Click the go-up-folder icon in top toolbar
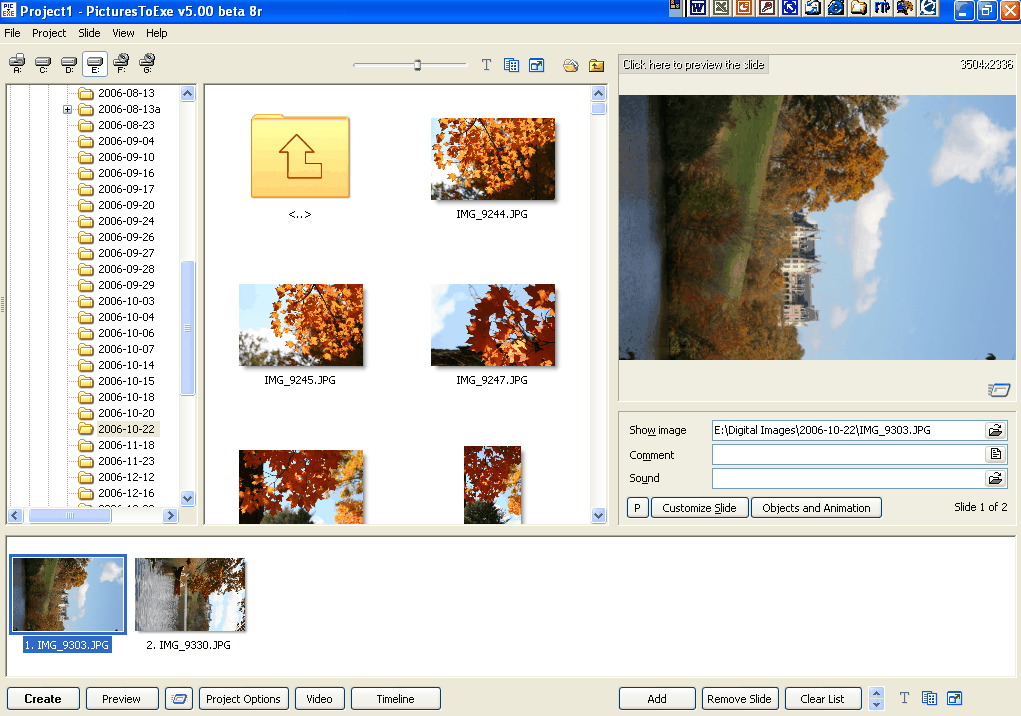 (596, 65)
